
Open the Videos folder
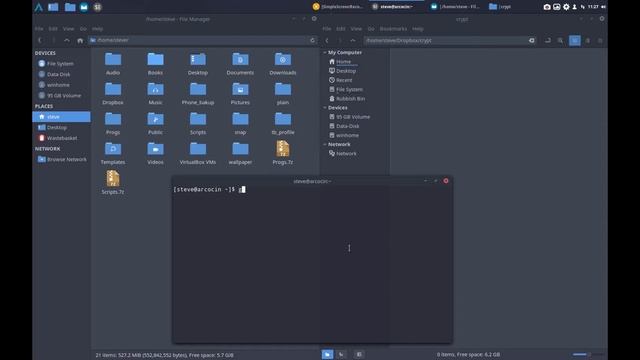coord(155,153)
